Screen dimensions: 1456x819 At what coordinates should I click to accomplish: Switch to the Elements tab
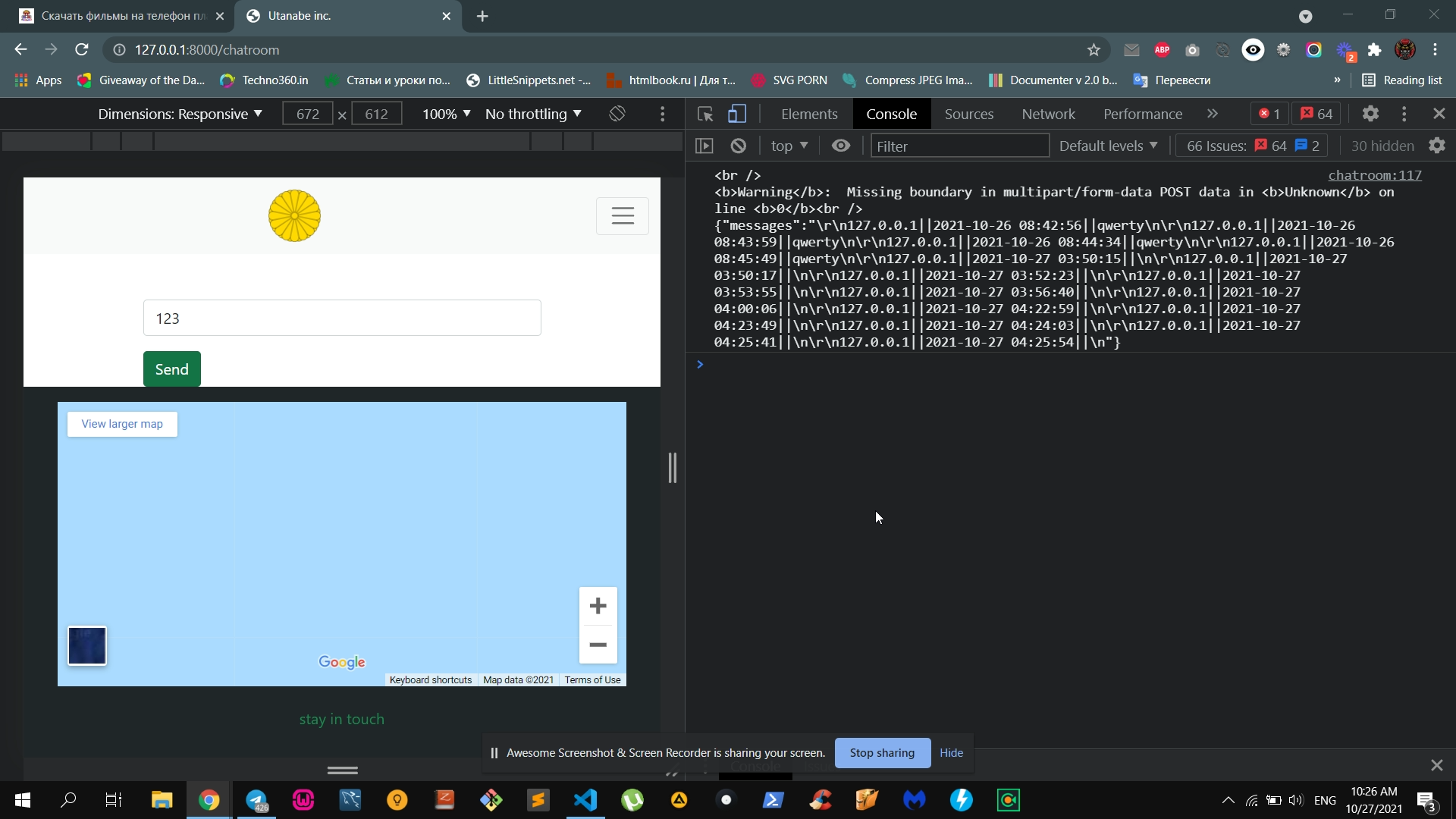809,114
